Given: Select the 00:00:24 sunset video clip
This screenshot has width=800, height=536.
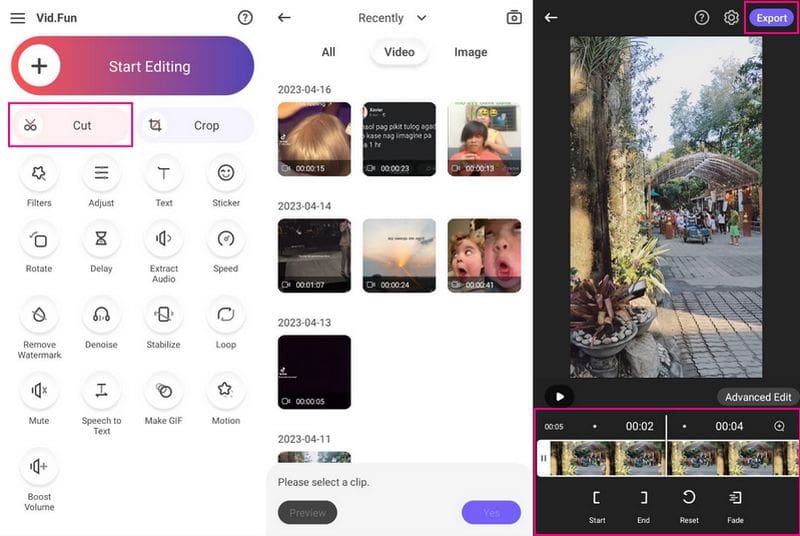Looking at the screenshot, I should tap(399, 256).
